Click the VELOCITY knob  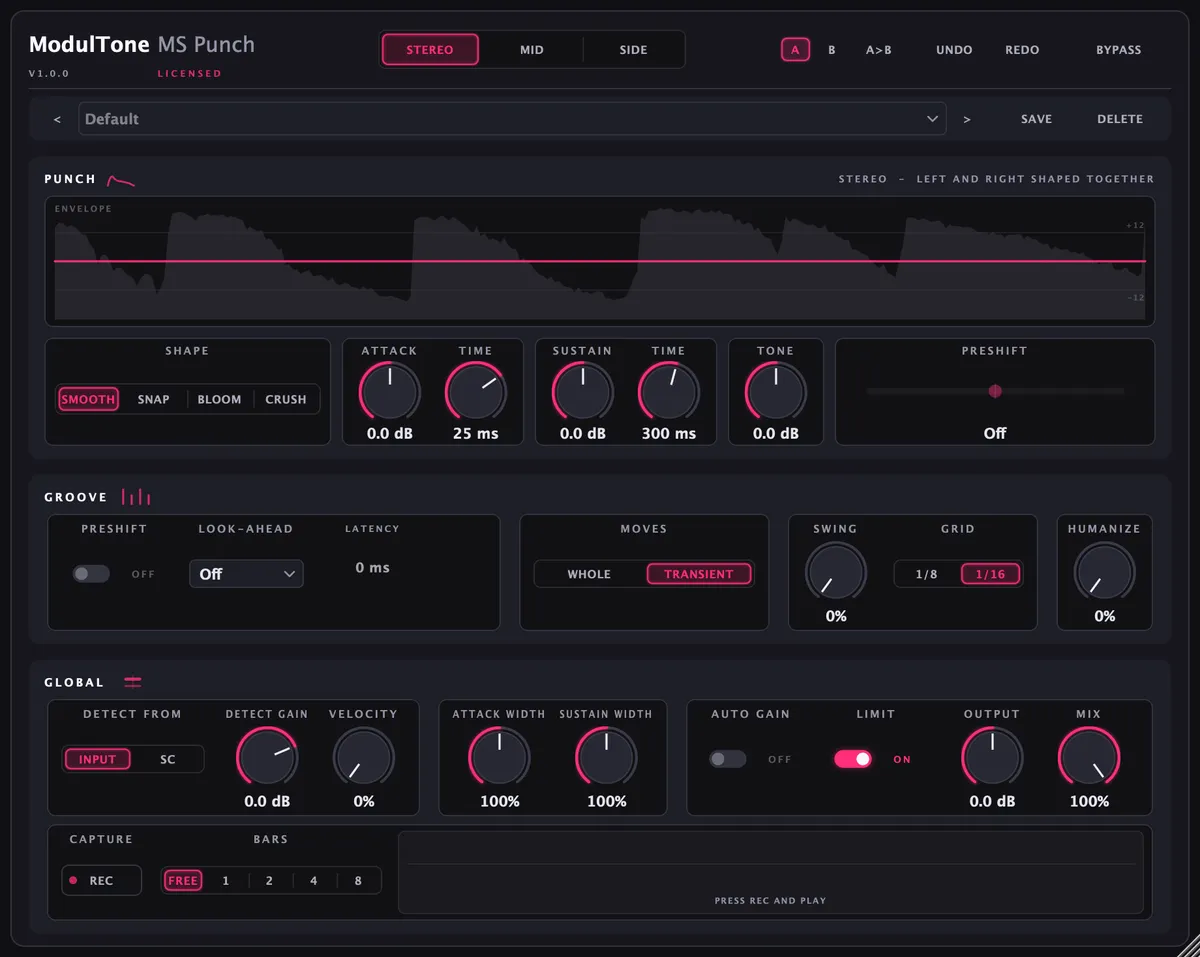pos(364,757)
